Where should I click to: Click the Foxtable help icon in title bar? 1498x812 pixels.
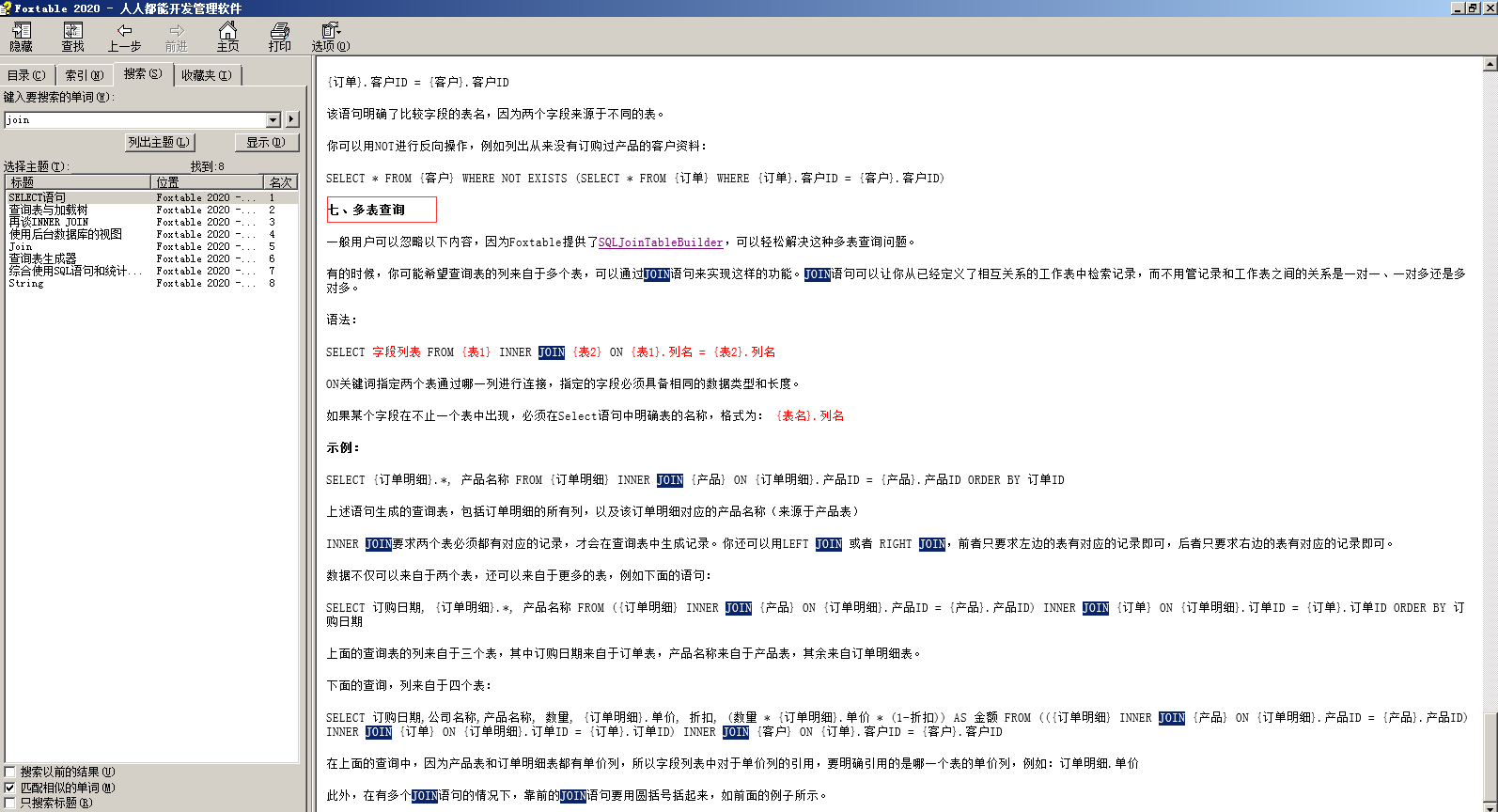(7, 8)
